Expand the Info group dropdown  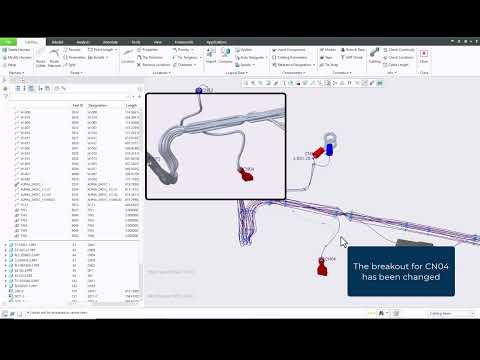(x=392, y=73)
